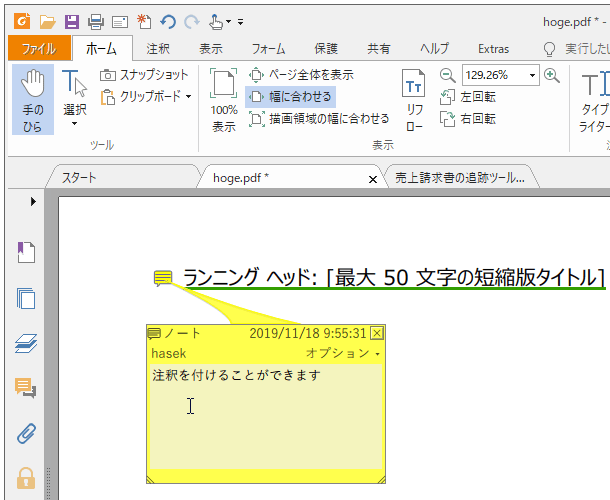The image size is (610, 500).
Task: Switch to the 共有 ribbon tab
Action: (379, 49)
